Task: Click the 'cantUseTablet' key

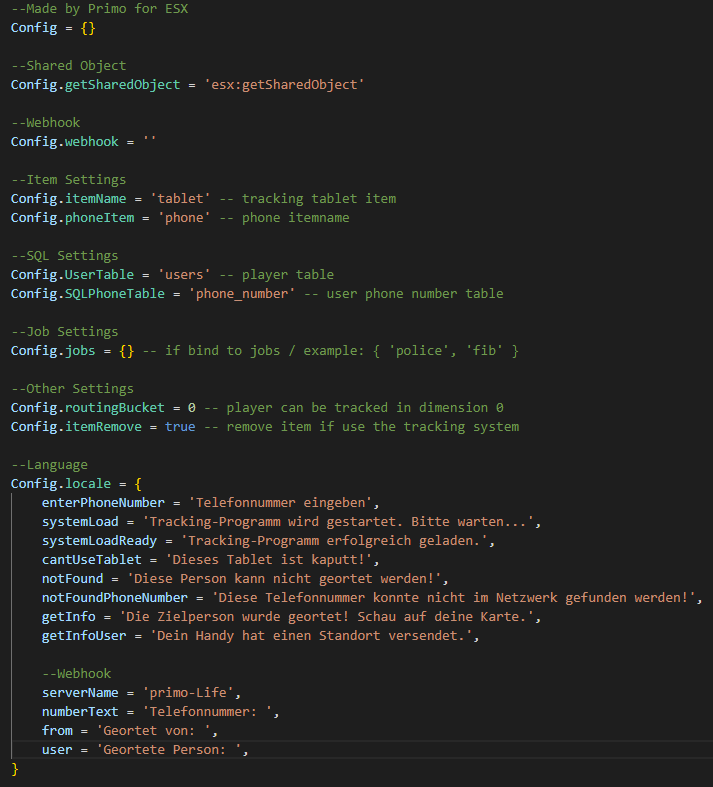Action: pyautogui.click(x=91, y=560)
